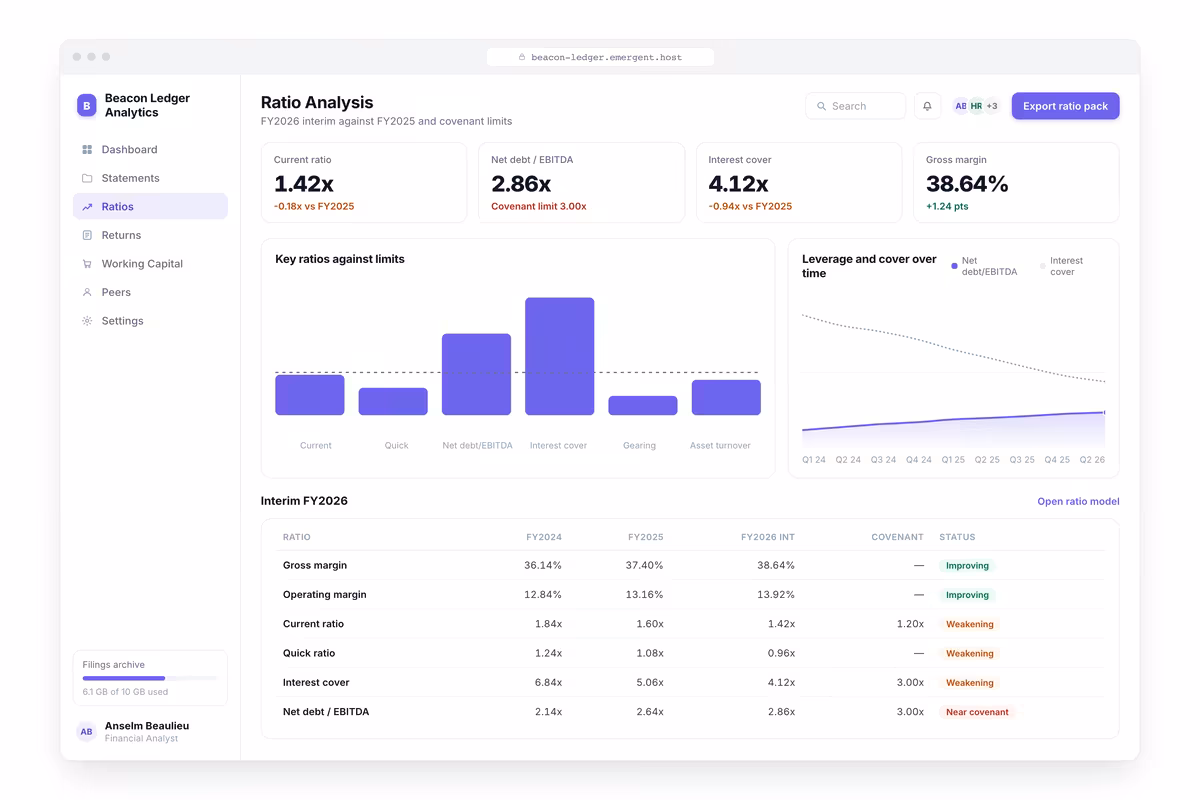This screenshot has height=800, width=1200.
Task: Click the search magnifier icon
Action: 822,106
